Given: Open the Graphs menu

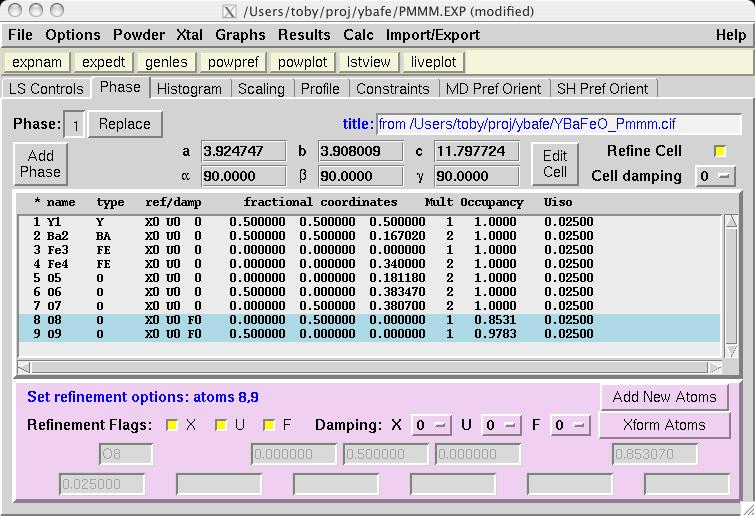Looking at the screenshot, I should [x=240, y=35].
